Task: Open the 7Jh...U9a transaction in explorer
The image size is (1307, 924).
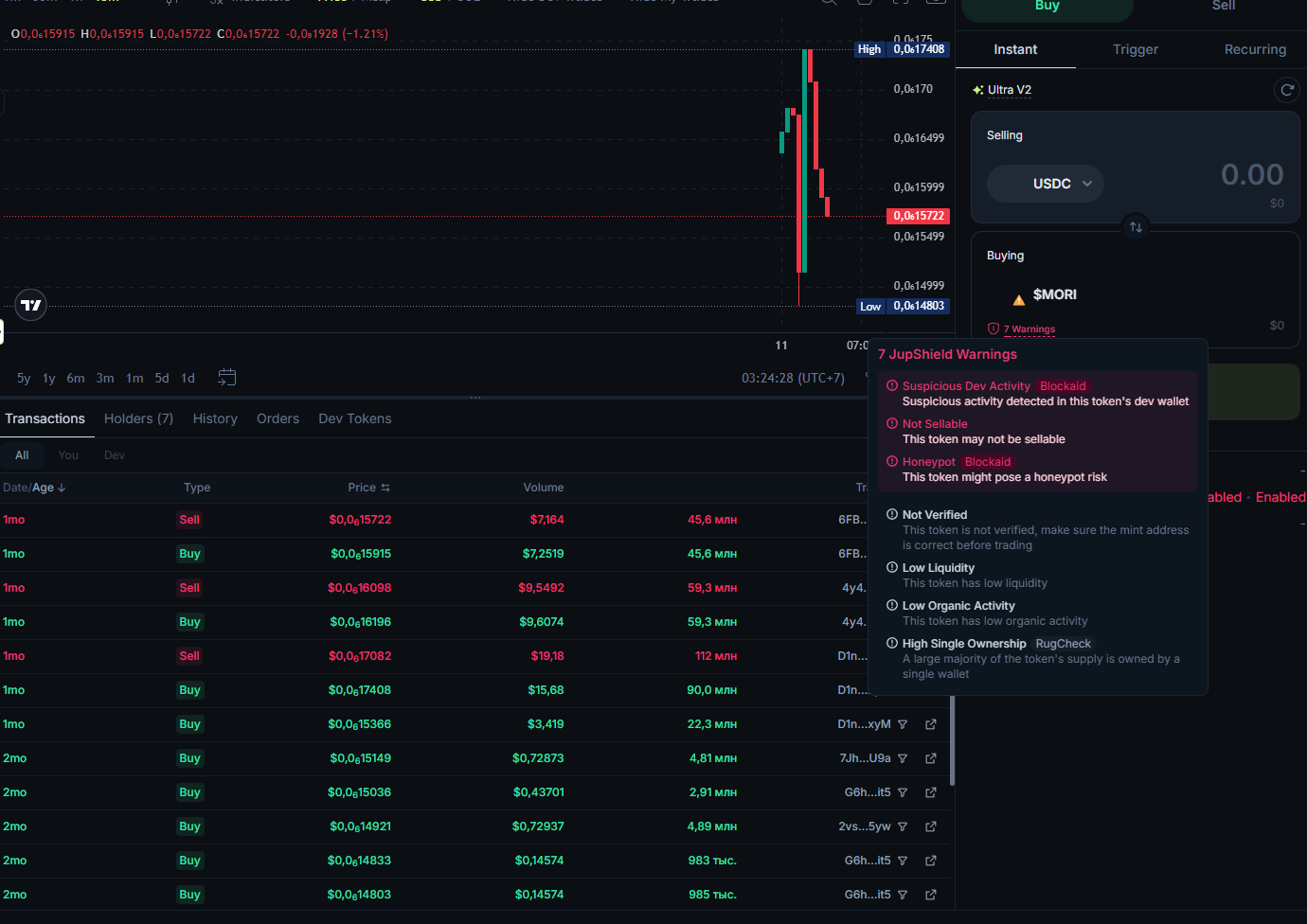Action: coord(931,758)
